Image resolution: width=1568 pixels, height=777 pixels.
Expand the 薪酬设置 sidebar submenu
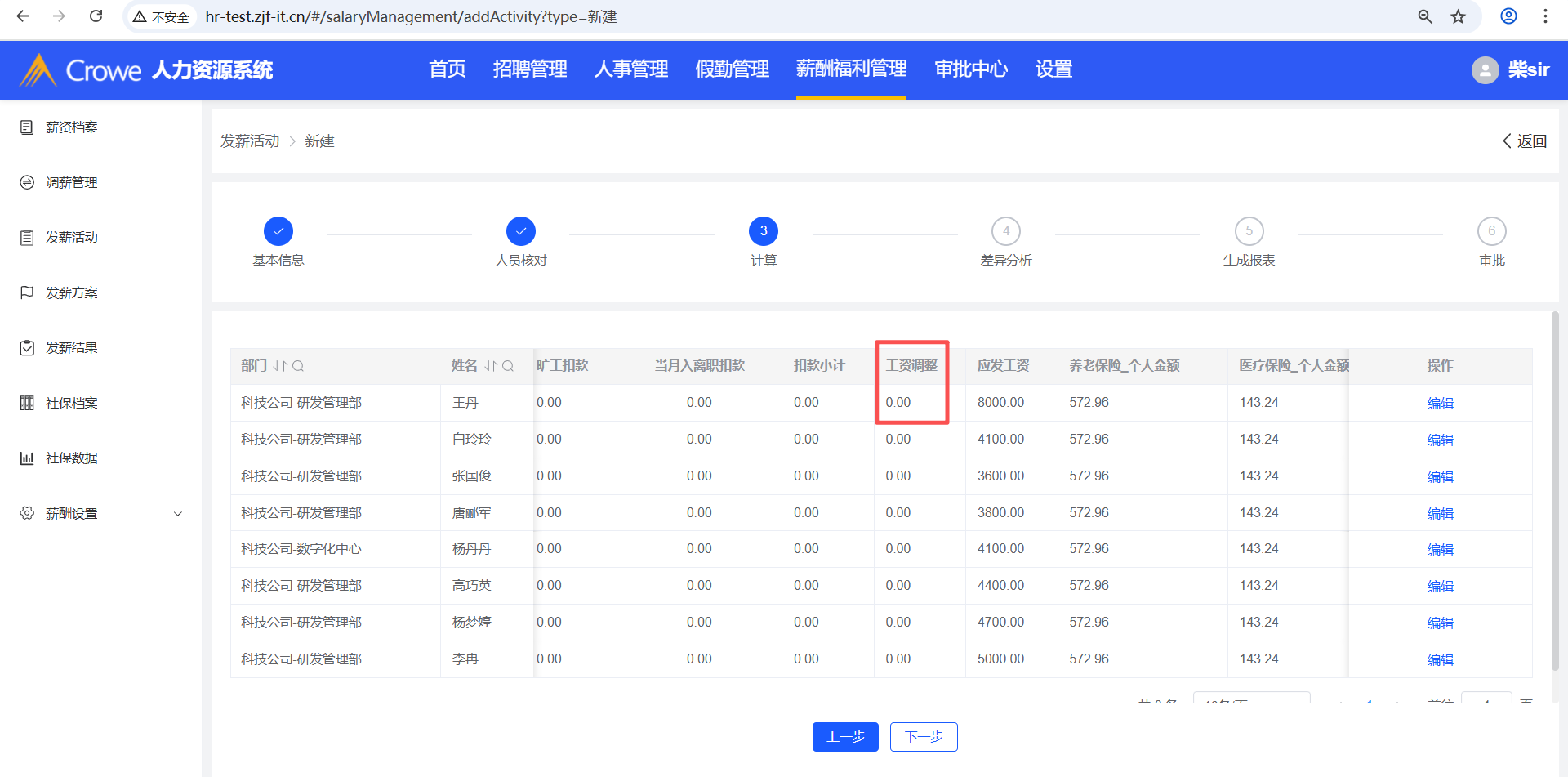pyautogui.click(x=178, y=514)
